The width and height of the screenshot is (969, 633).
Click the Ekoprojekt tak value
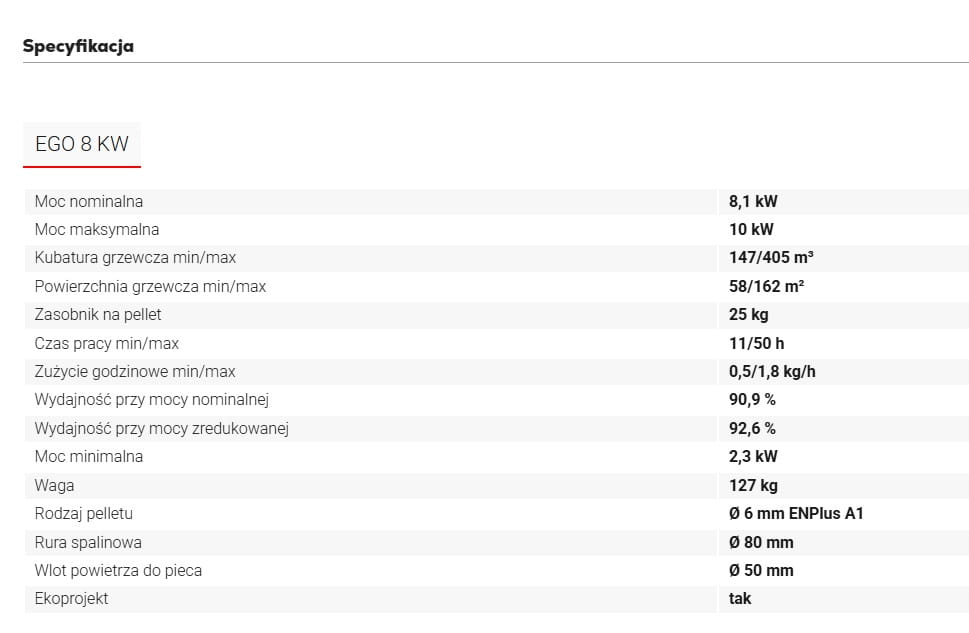pyautogui.click(x=740, y=599)
